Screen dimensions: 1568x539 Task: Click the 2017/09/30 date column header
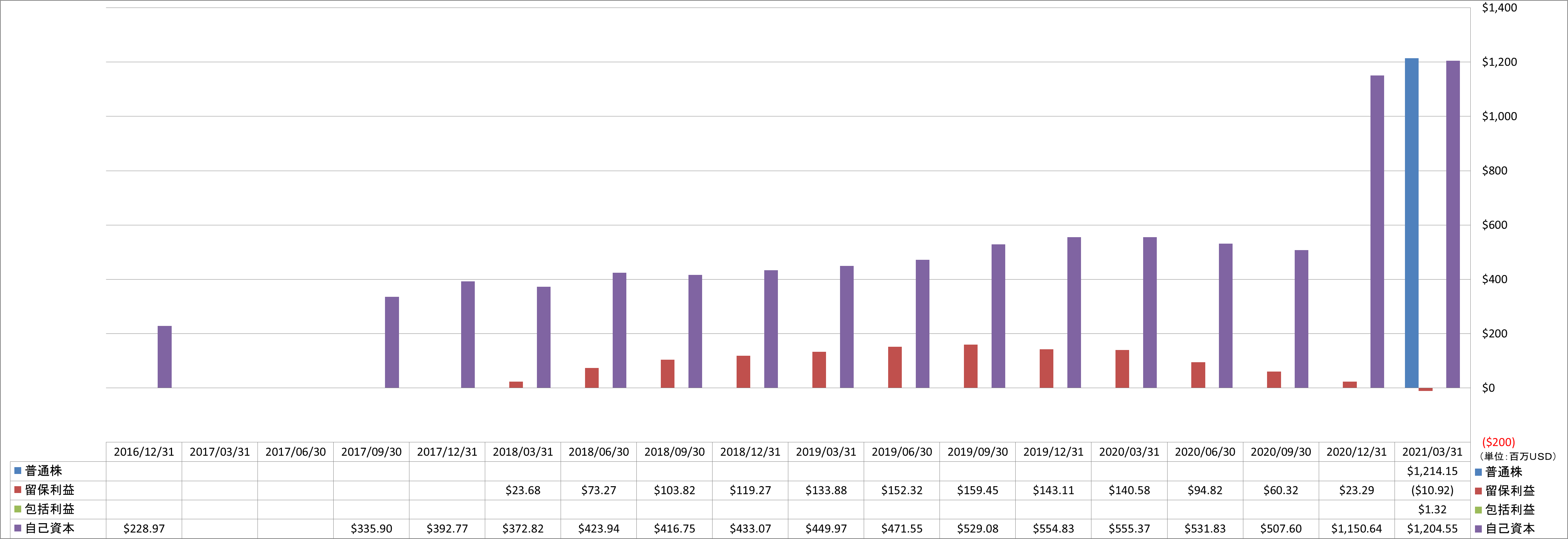point(371,452)
